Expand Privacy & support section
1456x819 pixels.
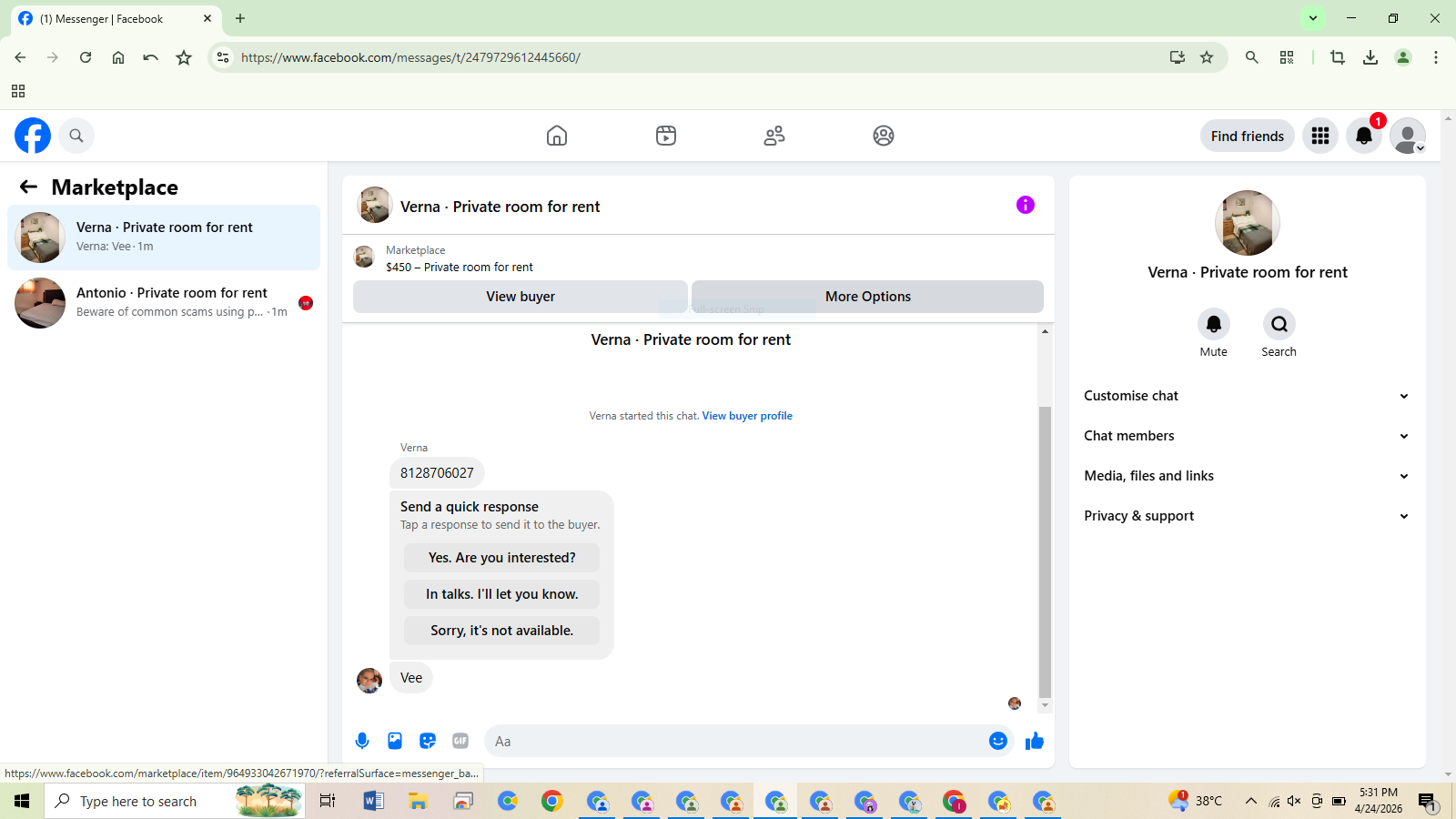click(1248, 516)
